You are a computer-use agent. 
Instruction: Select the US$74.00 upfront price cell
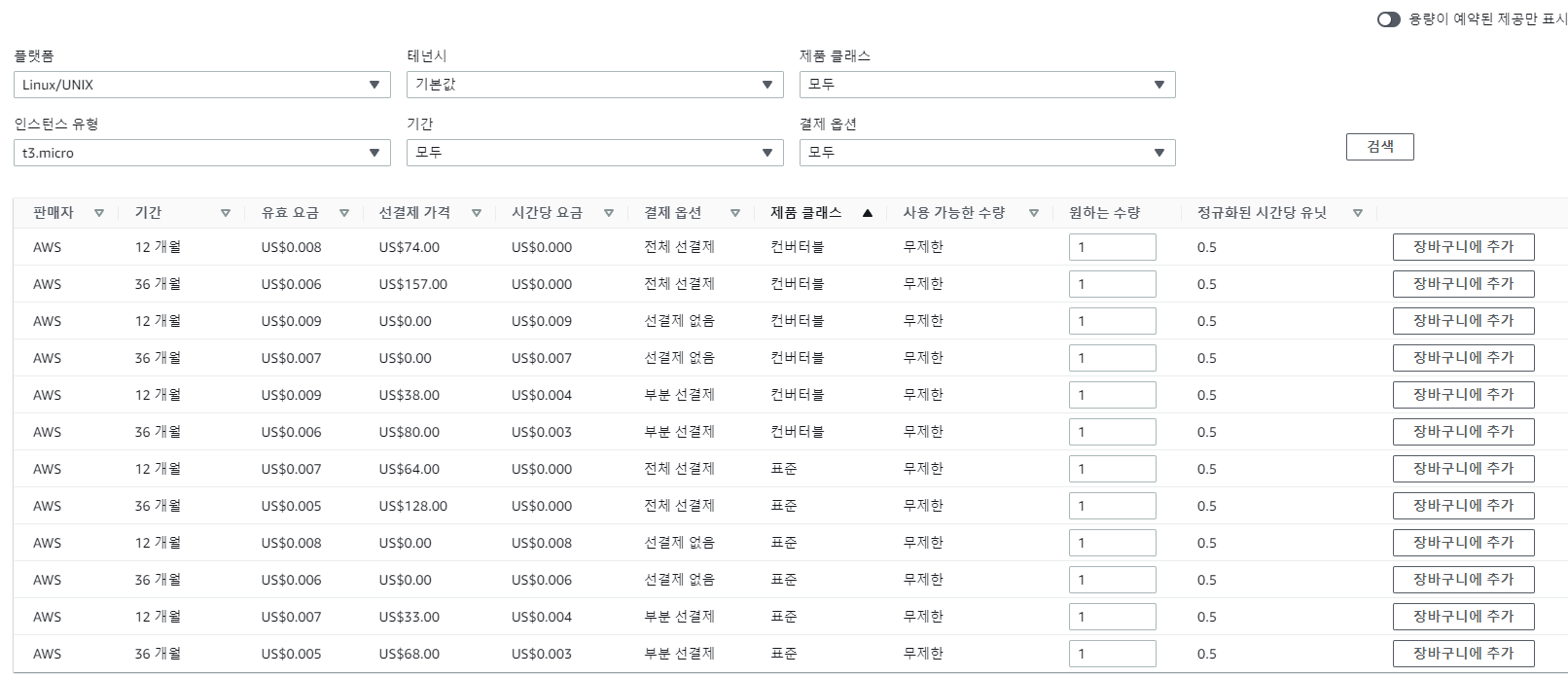pos(410,247)
